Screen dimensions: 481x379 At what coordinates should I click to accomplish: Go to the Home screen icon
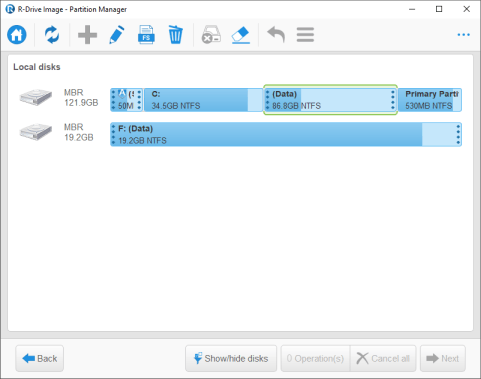tap(17, 35)
